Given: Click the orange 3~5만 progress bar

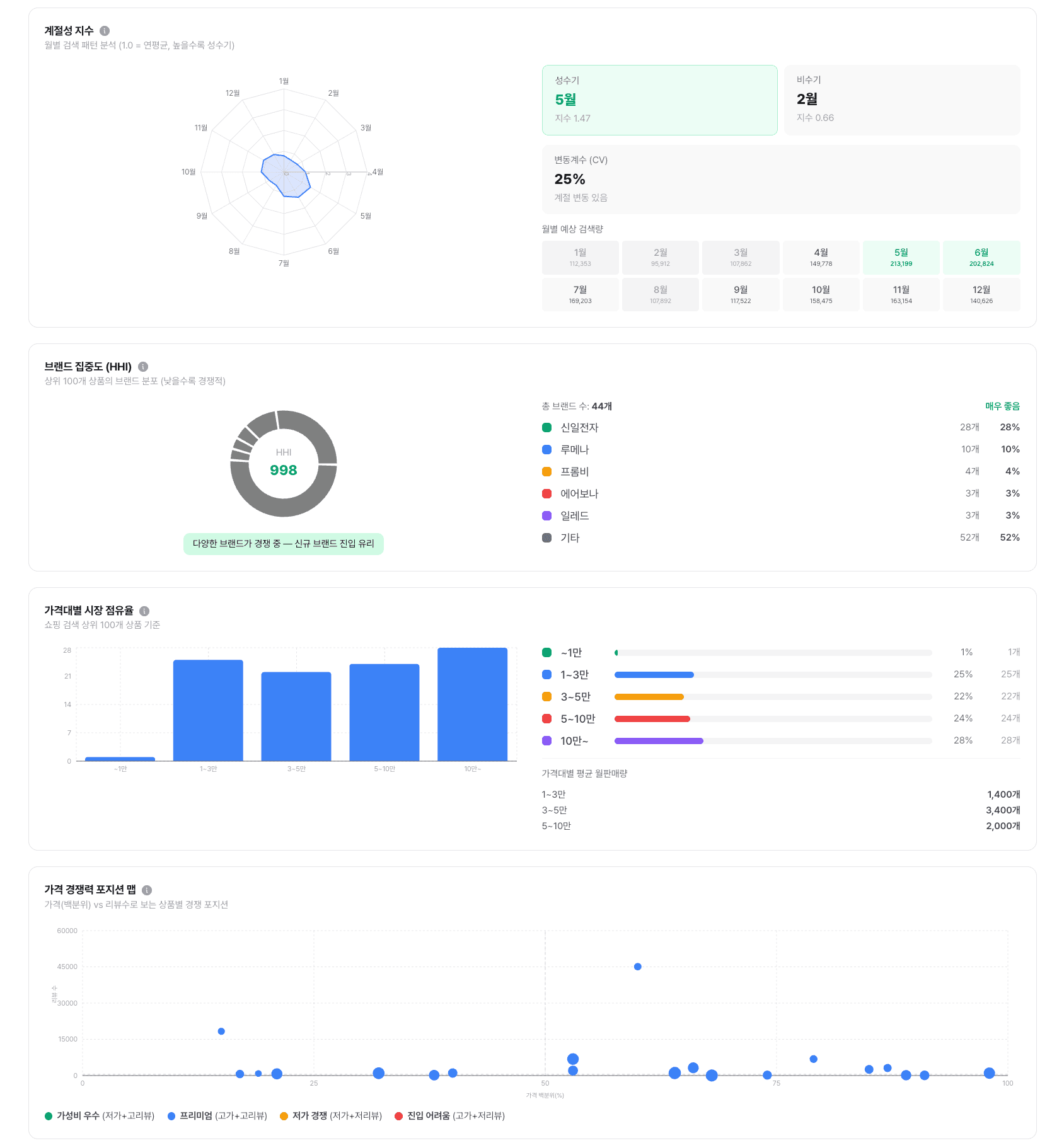Looking at the screenshot, I should pyautogui.click(x=649, y=697).
